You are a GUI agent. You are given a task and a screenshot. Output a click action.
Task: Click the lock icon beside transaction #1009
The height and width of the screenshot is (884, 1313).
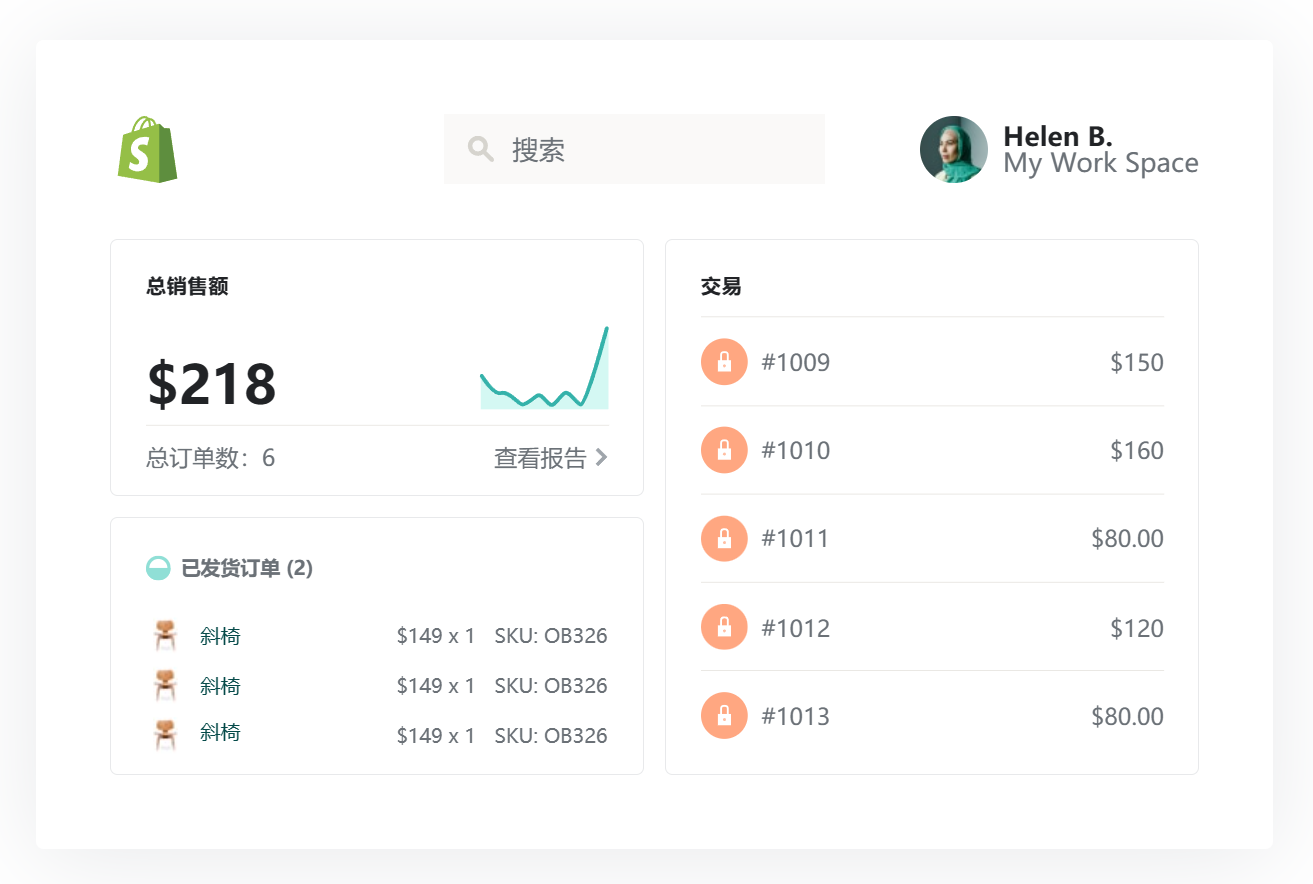[x=724, y=362]
